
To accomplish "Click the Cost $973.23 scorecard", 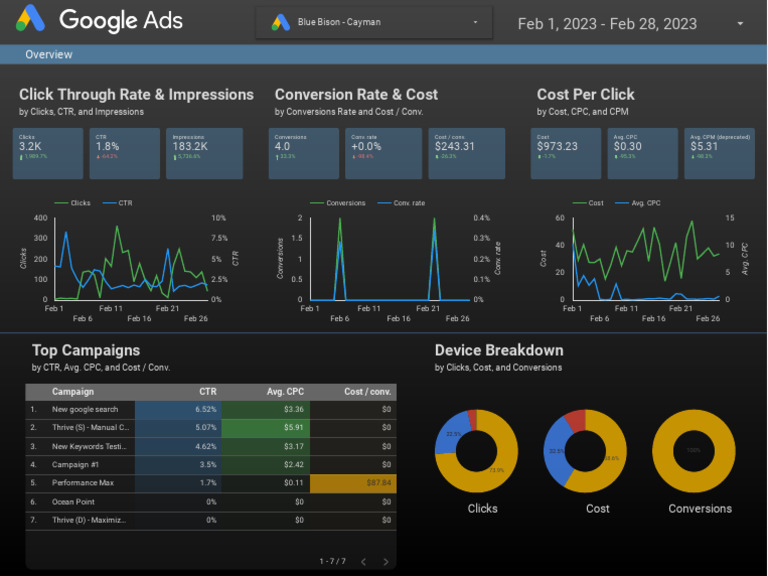I will (x=566, y=153).
